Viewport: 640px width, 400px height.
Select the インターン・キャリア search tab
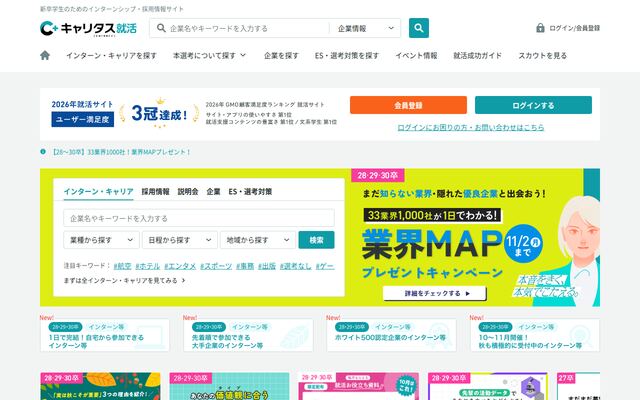tap(98, 191)
